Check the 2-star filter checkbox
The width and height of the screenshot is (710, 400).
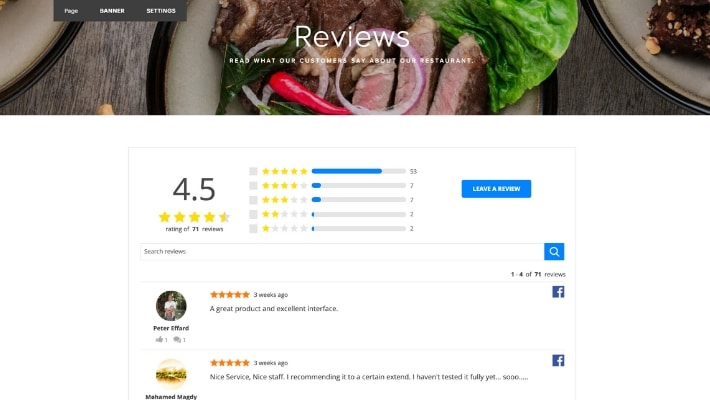coord(253,214)
